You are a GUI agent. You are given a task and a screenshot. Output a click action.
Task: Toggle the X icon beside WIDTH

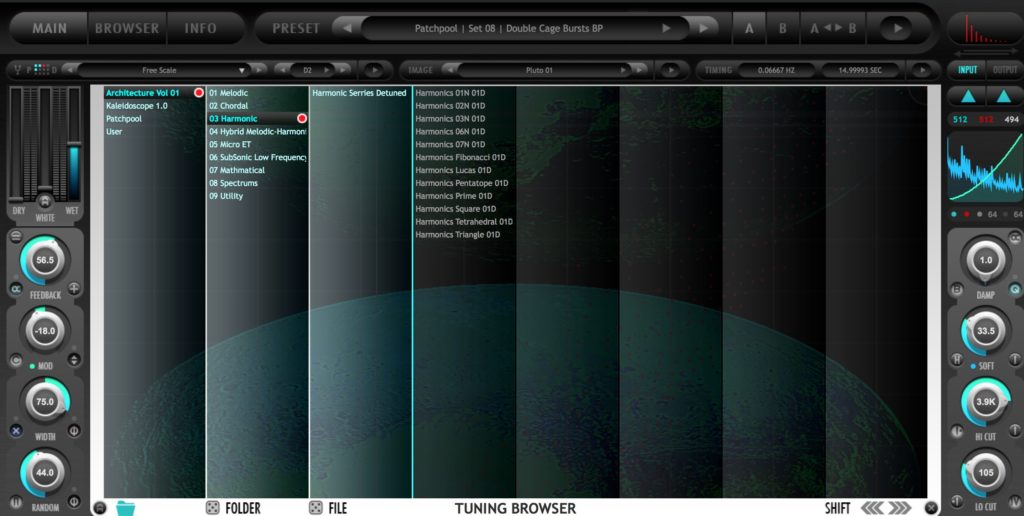(x=16, y=430)
